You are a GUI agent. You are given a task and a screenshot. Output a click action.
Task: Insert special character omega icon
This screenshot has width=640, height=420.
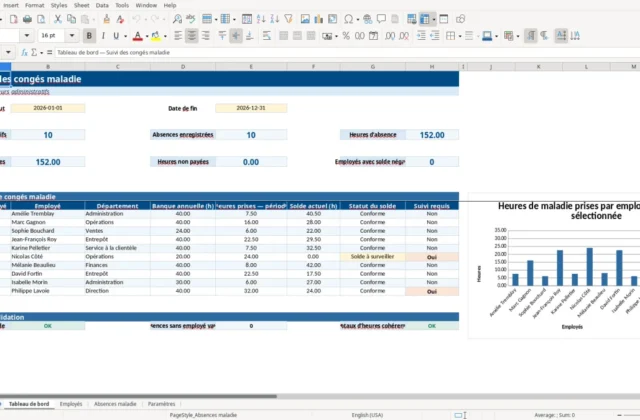tap(349, 19)
